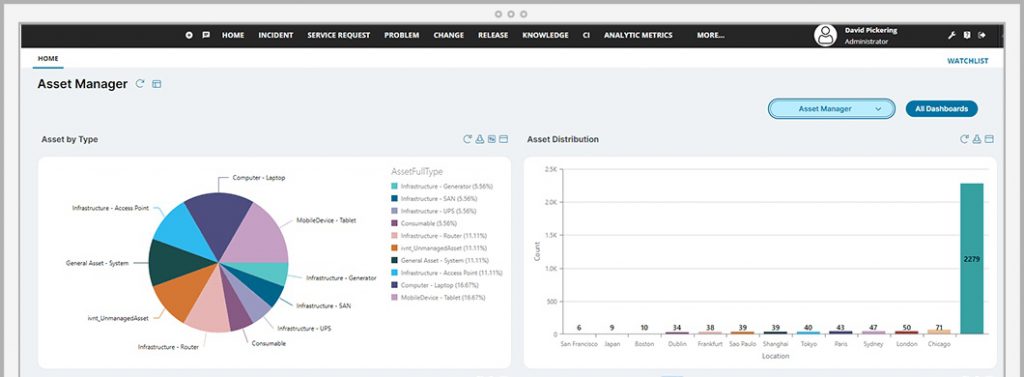The image size is (1024, 377).
Task: Click the Dublin bar labeled 34
Action: [677, 333]
